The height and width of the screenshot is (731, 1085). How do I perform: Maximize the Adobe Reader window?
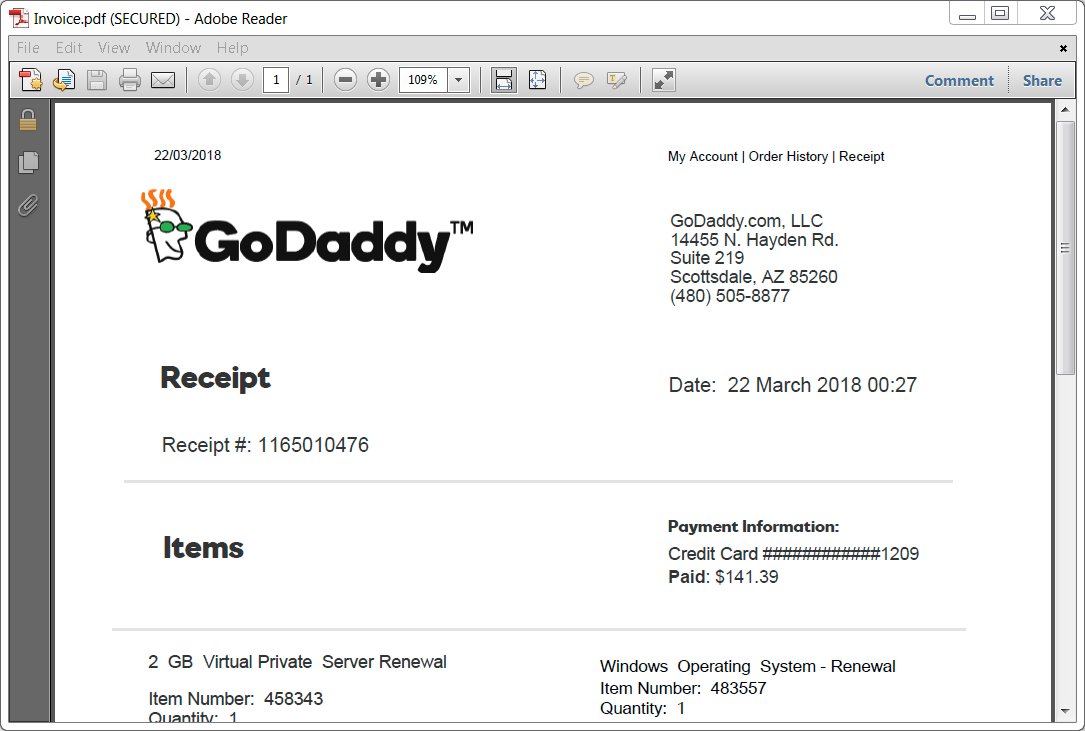1000,14
